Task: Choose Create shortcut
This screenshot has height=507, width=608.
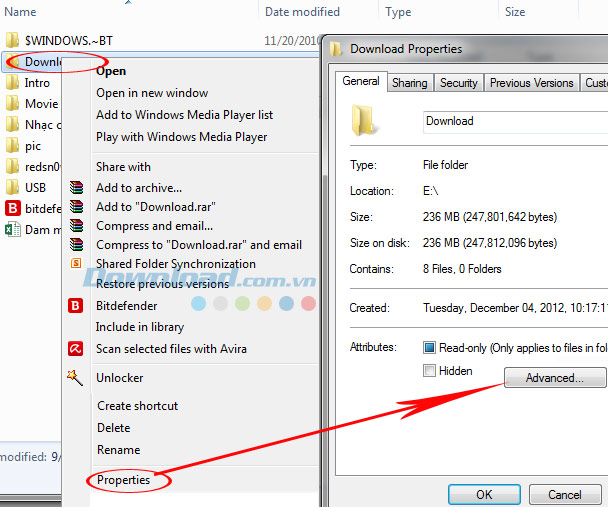Action: coord(137,406)
